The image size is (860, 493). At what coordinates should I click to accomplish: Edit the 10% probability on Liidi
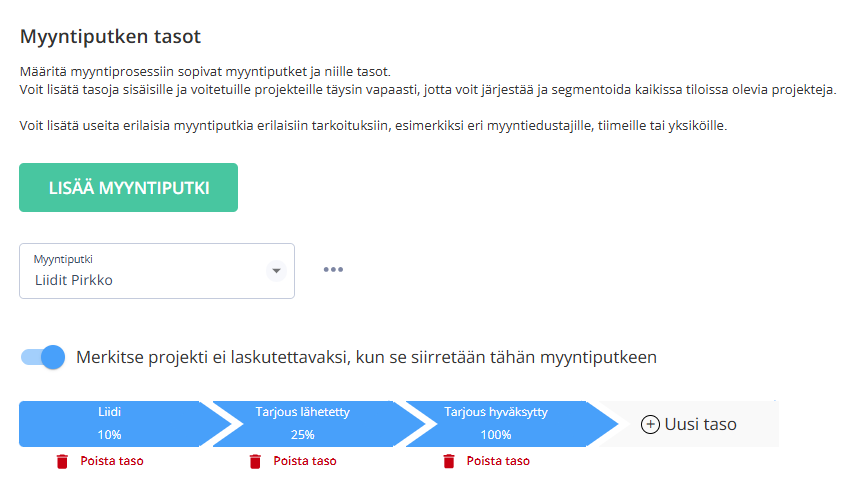(110, 435)
